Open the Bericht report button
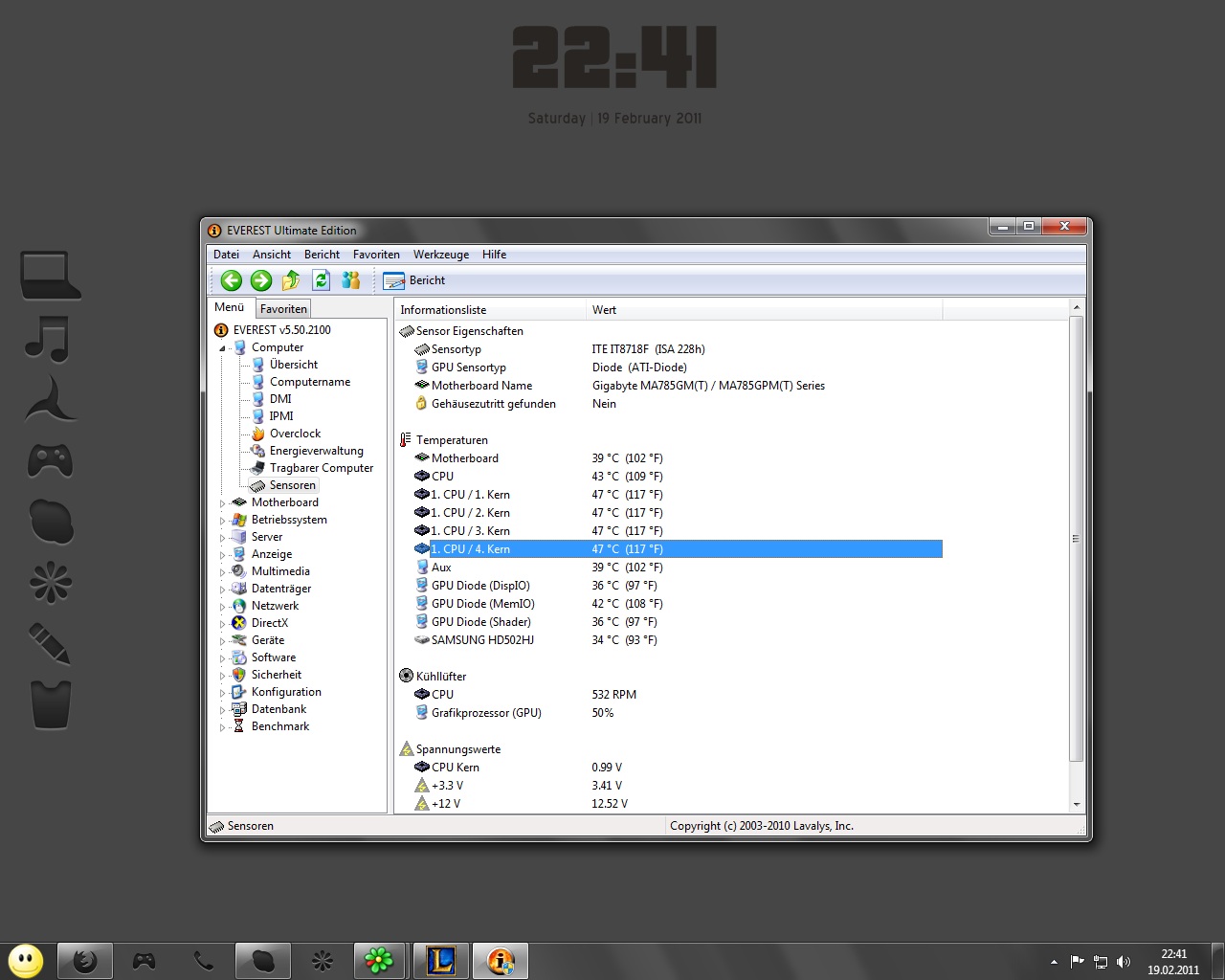 (x=414, y=280)
